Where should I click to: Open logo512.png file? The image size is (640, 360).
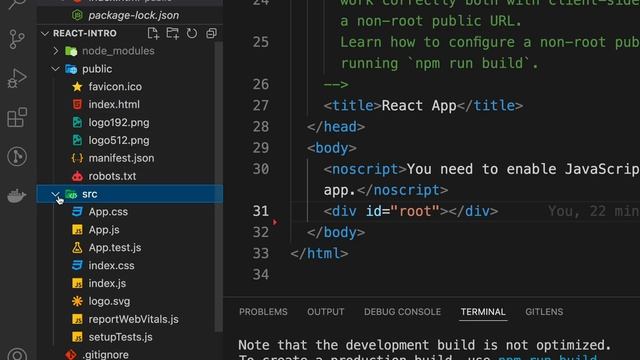pyautogui.click(x=119, y=140)
